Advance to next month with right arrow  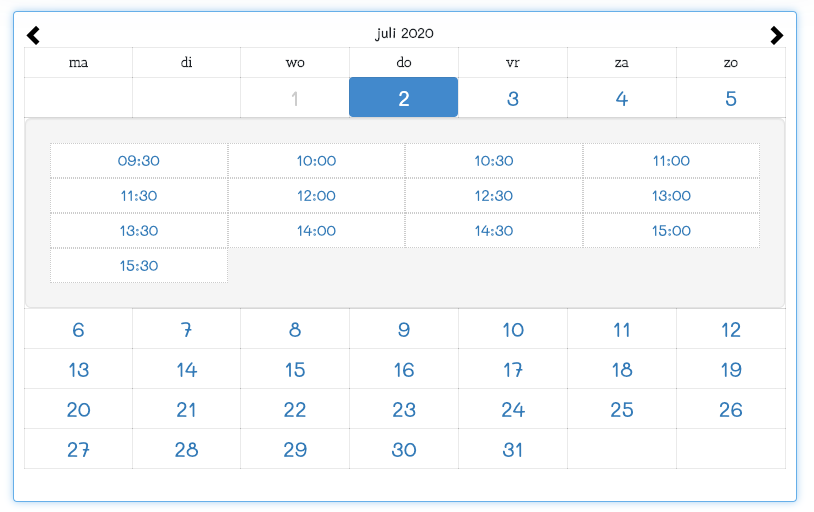[x=777, y=35]
